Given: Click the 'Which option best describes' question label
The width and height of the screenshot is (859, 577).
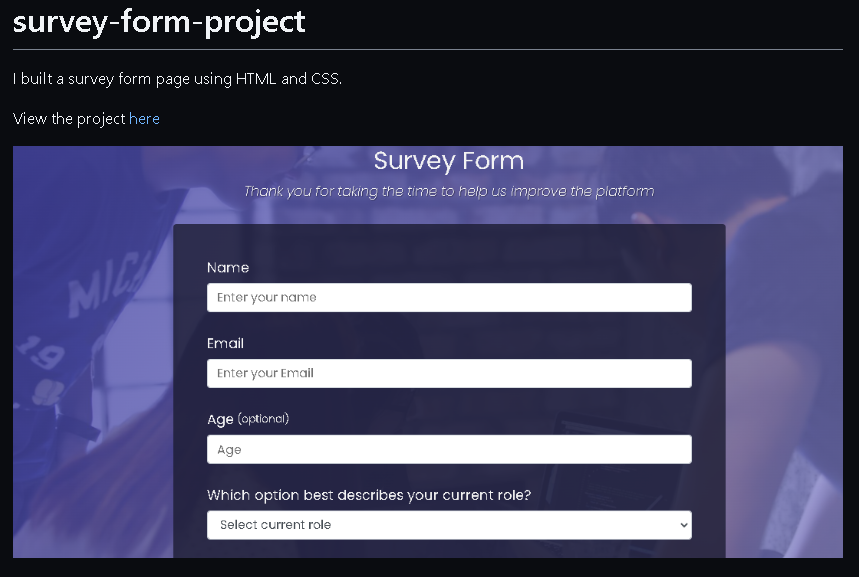Looking at the screenshot, I should [x=369, y=495].
